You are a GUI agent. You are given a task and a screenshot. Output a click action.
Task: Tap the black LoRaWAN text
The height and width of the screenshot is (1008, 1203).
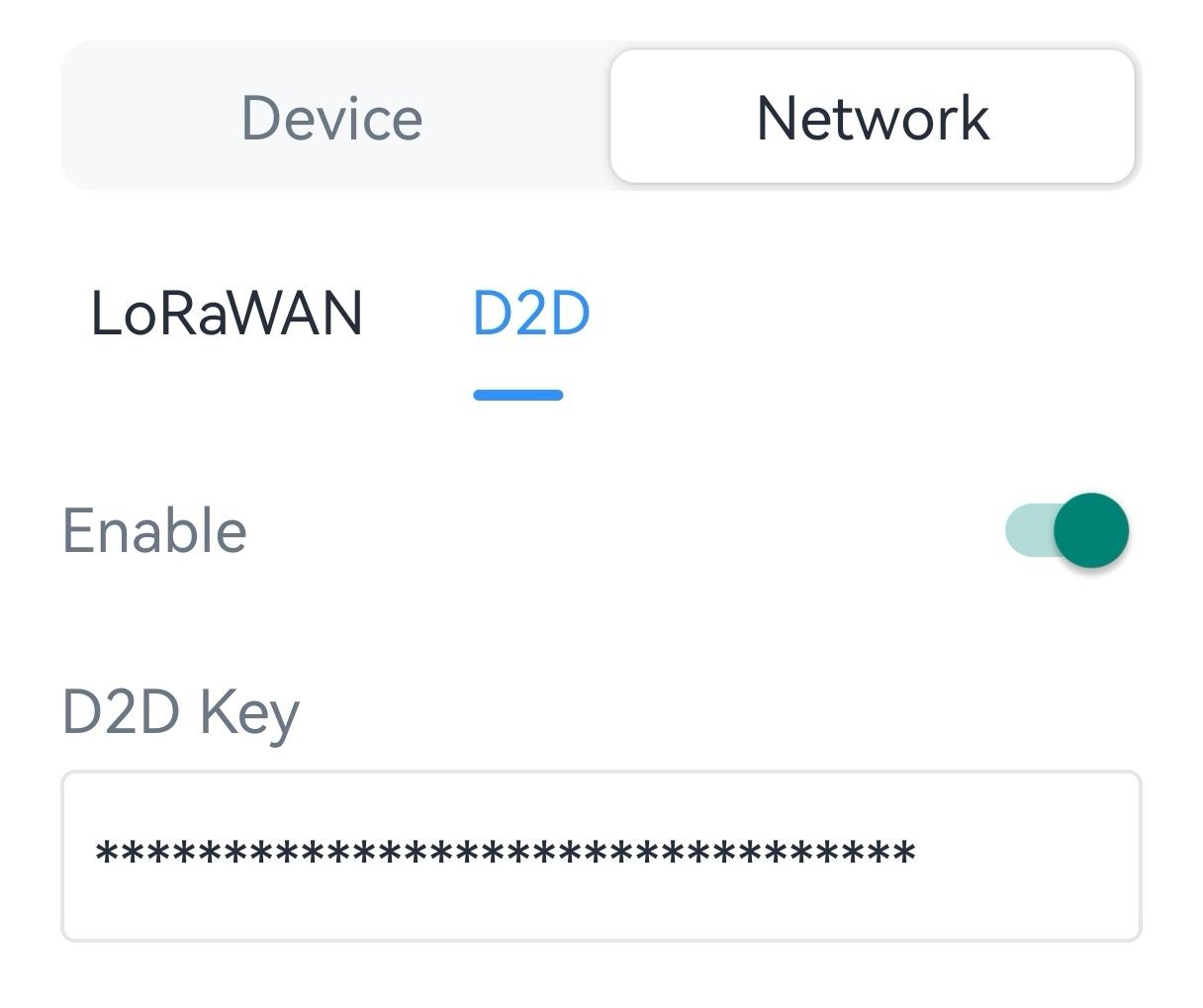tap(227, 314)
